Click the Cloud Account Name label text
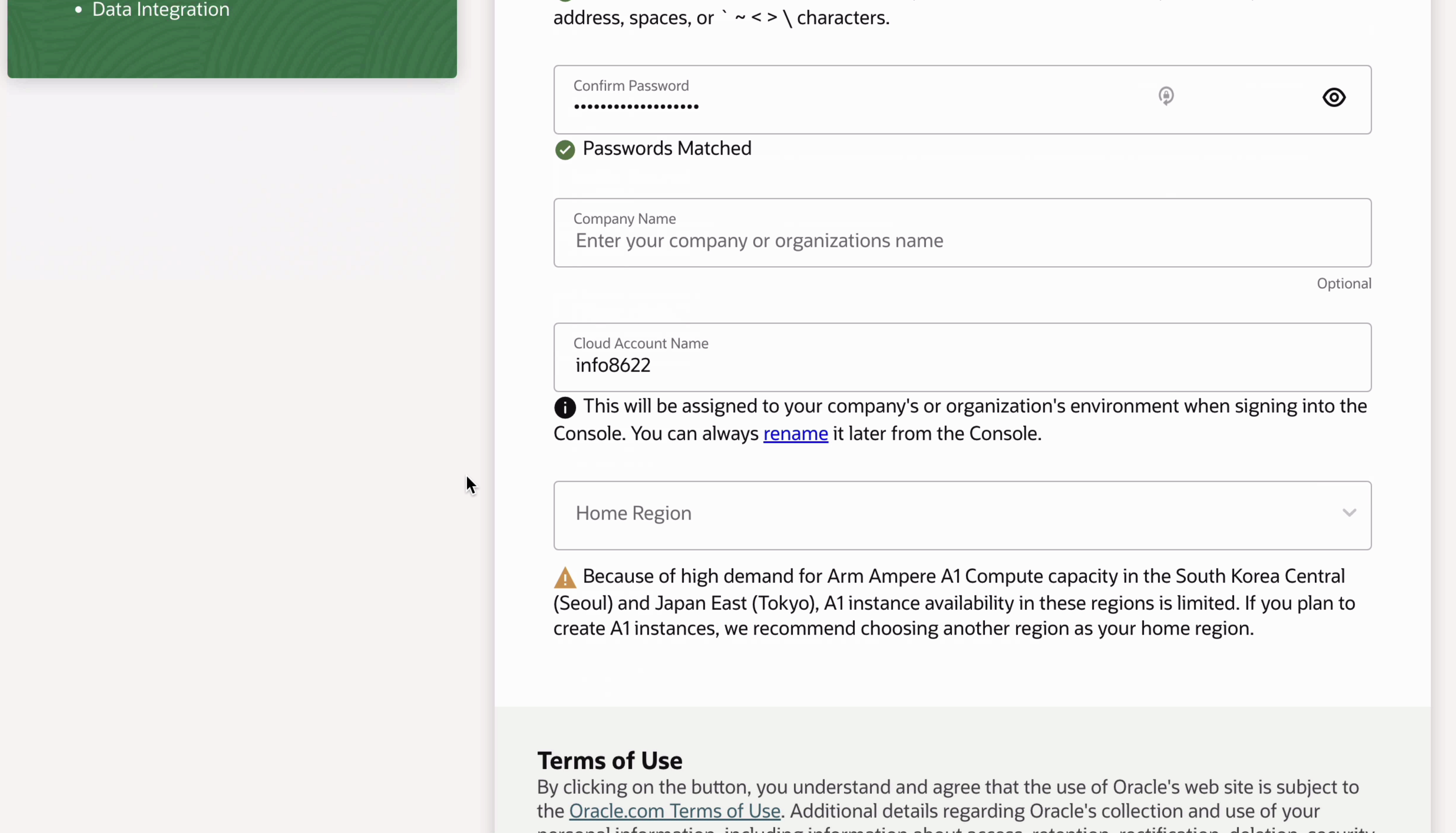 click(640, 343)
